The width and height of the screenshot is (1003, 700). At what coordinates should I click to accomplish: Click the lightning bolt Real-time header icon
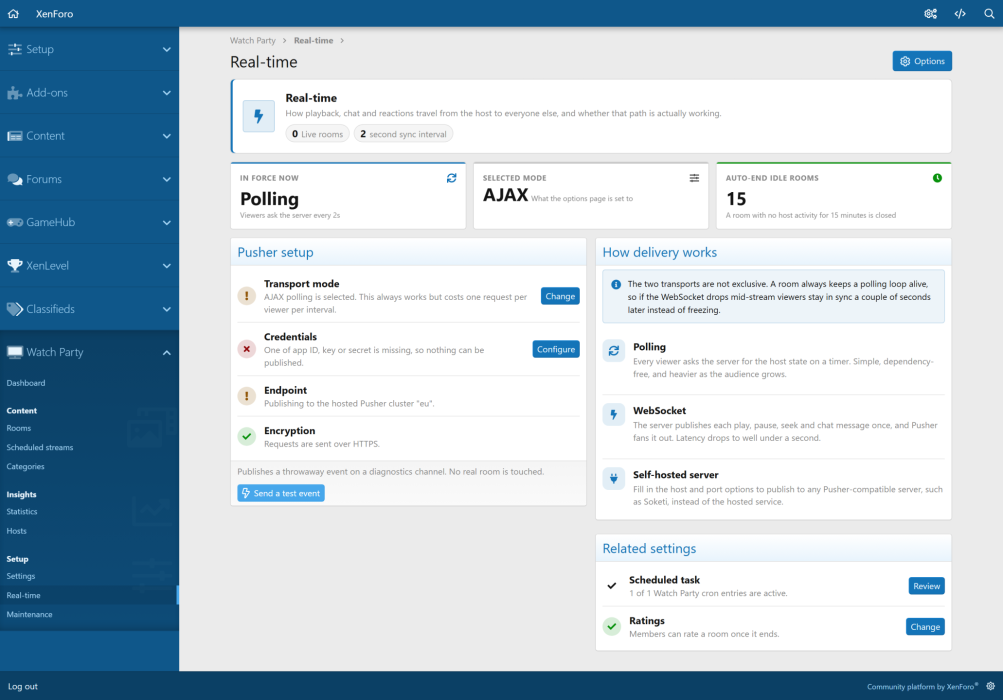pyautogui.click(x=258, y=116)
